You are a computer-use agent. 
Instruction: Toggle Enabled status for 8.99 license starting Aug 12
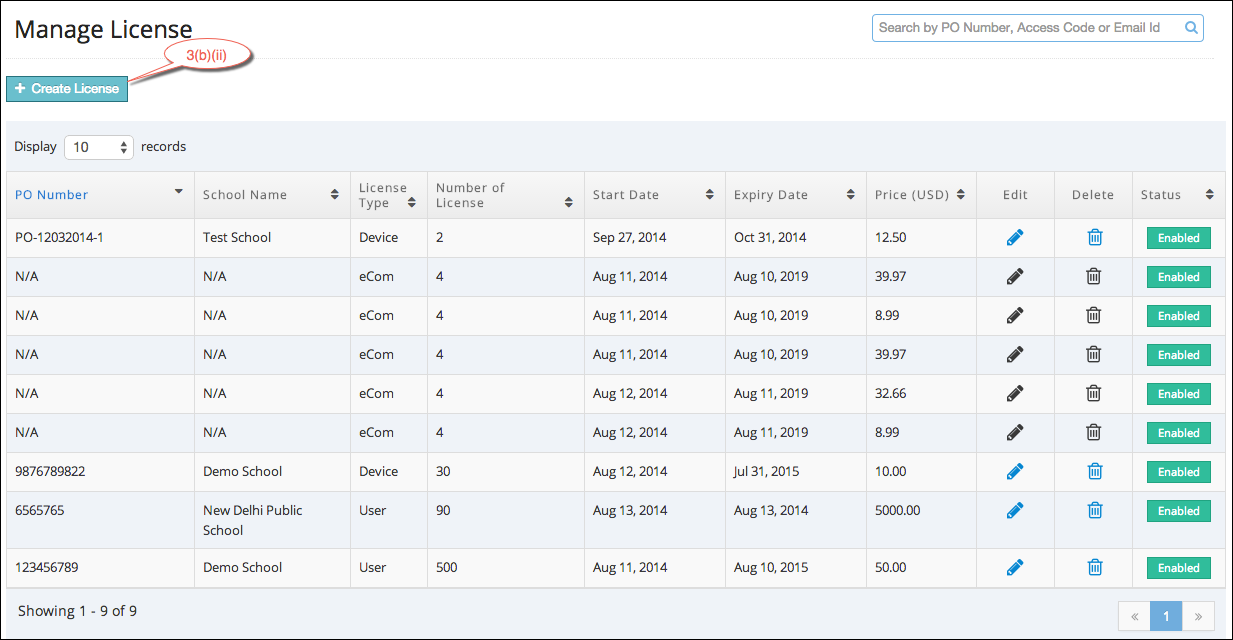point(1179,433)
